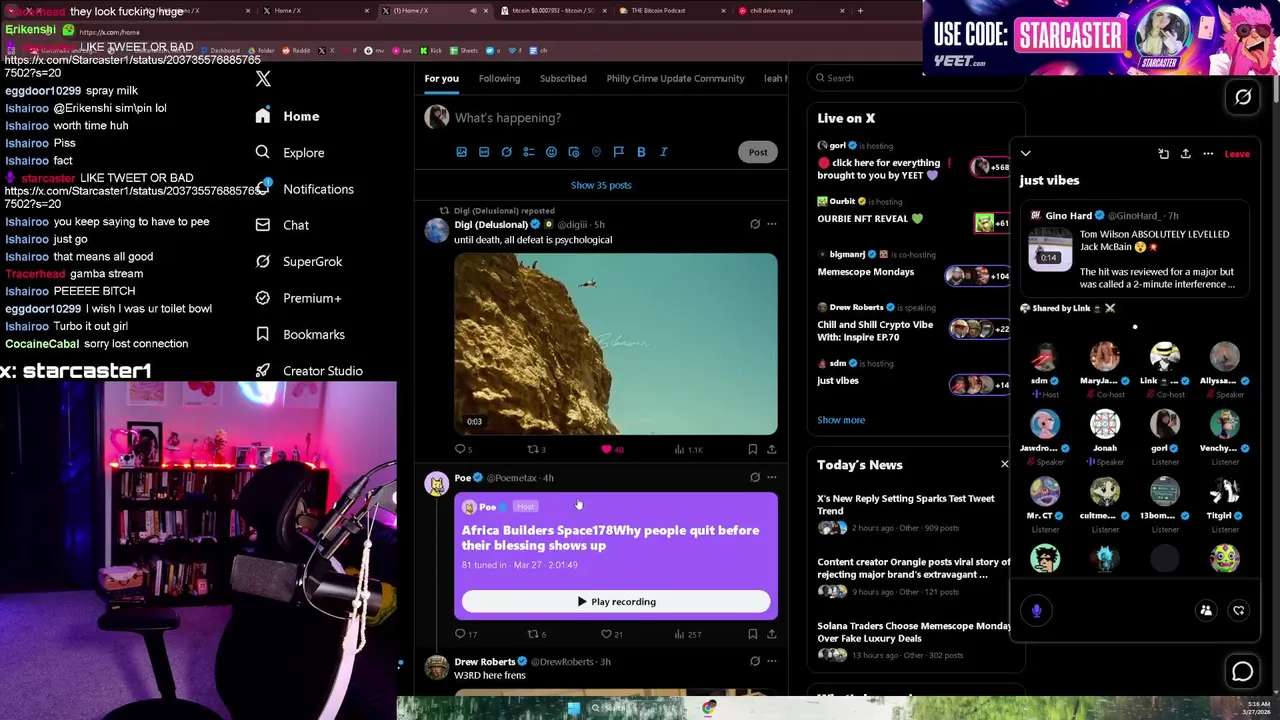
Task: Pop out the space panel
Action: point(1164,154)
